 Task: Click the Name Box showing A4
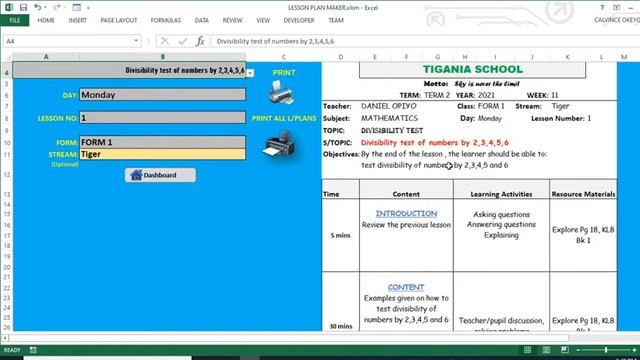[67, 41]
